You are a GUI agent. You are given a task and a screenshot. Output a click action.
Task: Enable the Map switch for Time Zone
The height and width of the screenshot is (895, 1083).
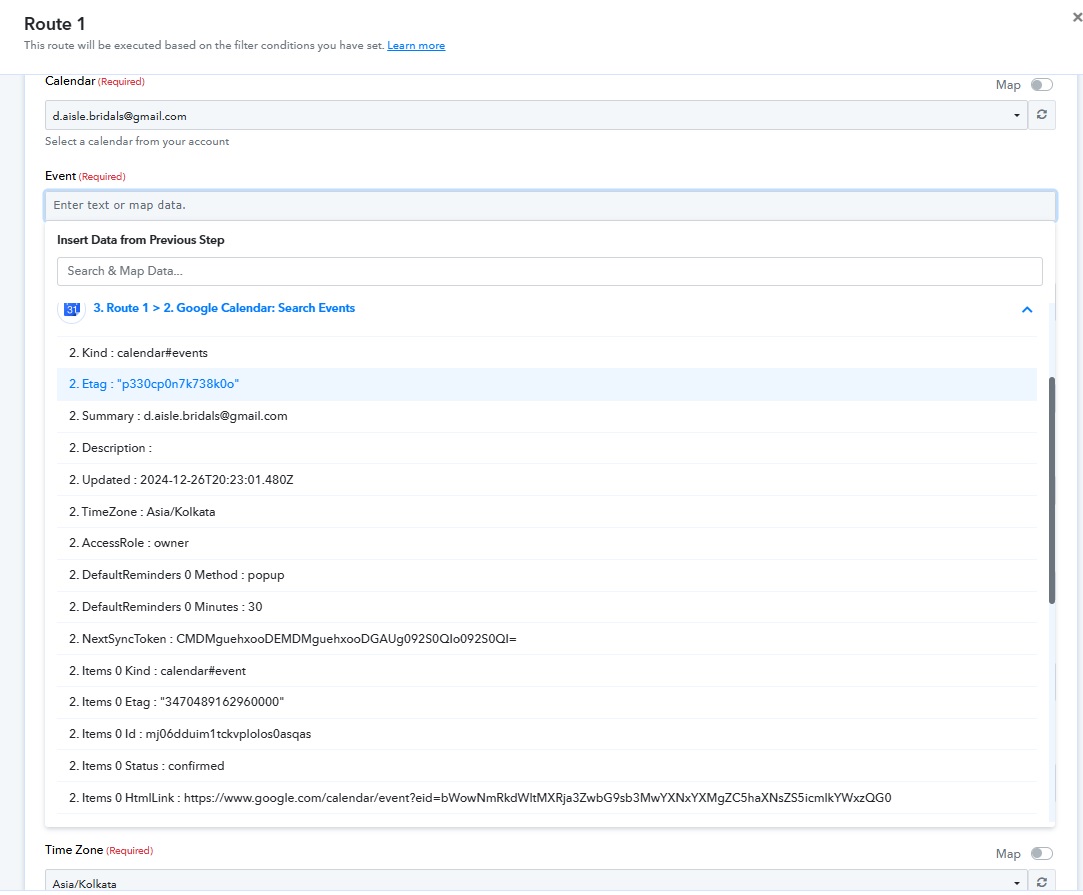1040,853
